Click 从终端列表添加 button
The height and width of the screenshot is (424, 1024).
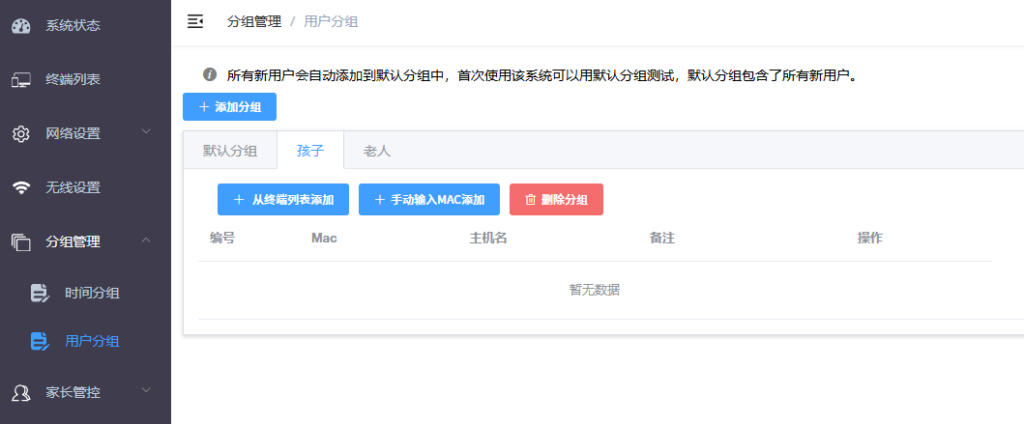[x=283, y=200]
